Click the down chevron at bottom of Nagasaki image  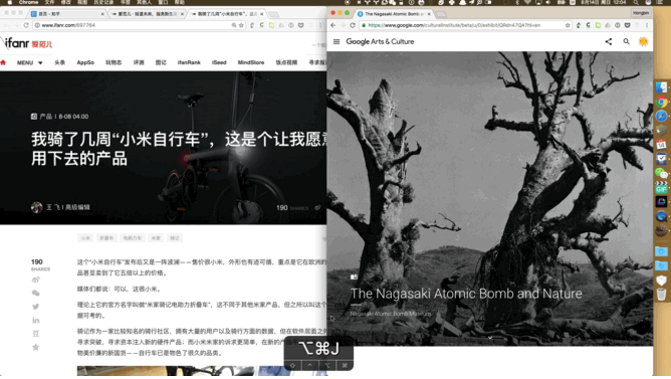(490, 338)
